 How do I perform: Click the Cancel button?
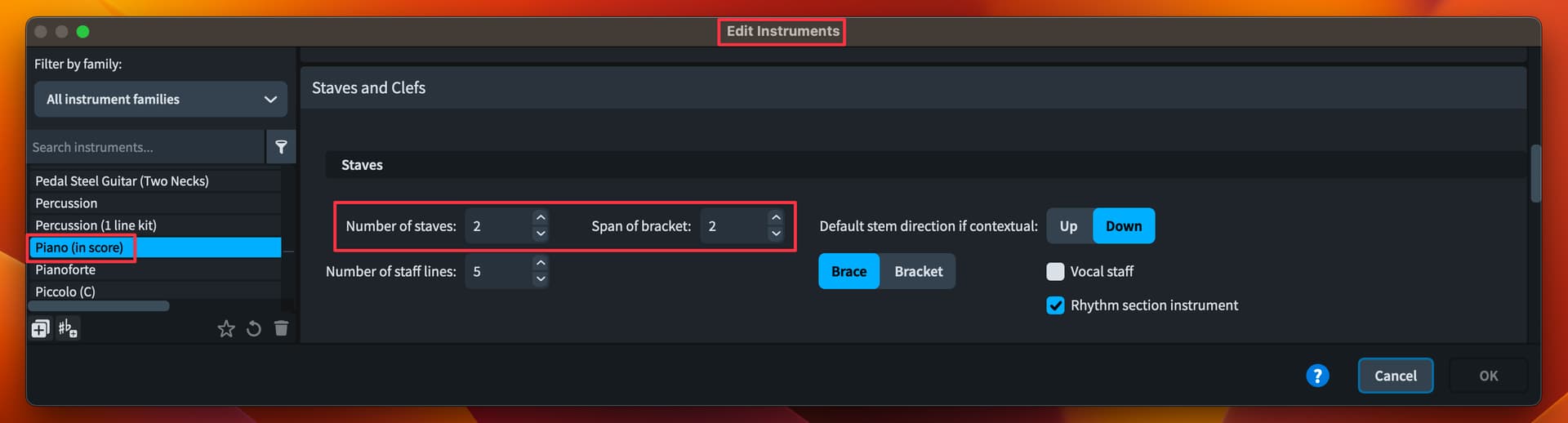pos(1396,376)
